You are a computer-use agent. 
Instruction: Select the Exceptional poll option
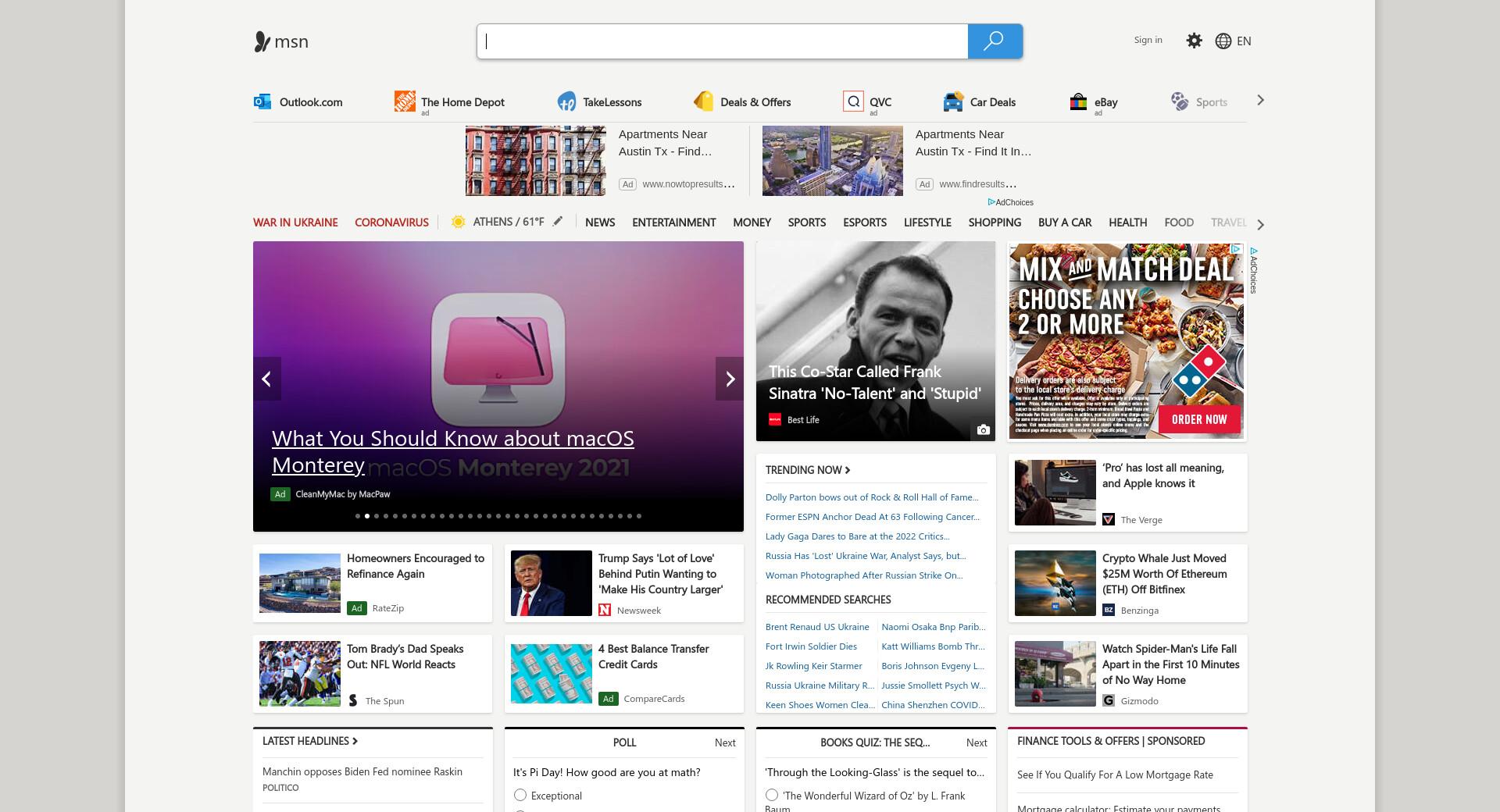point(520,795)
